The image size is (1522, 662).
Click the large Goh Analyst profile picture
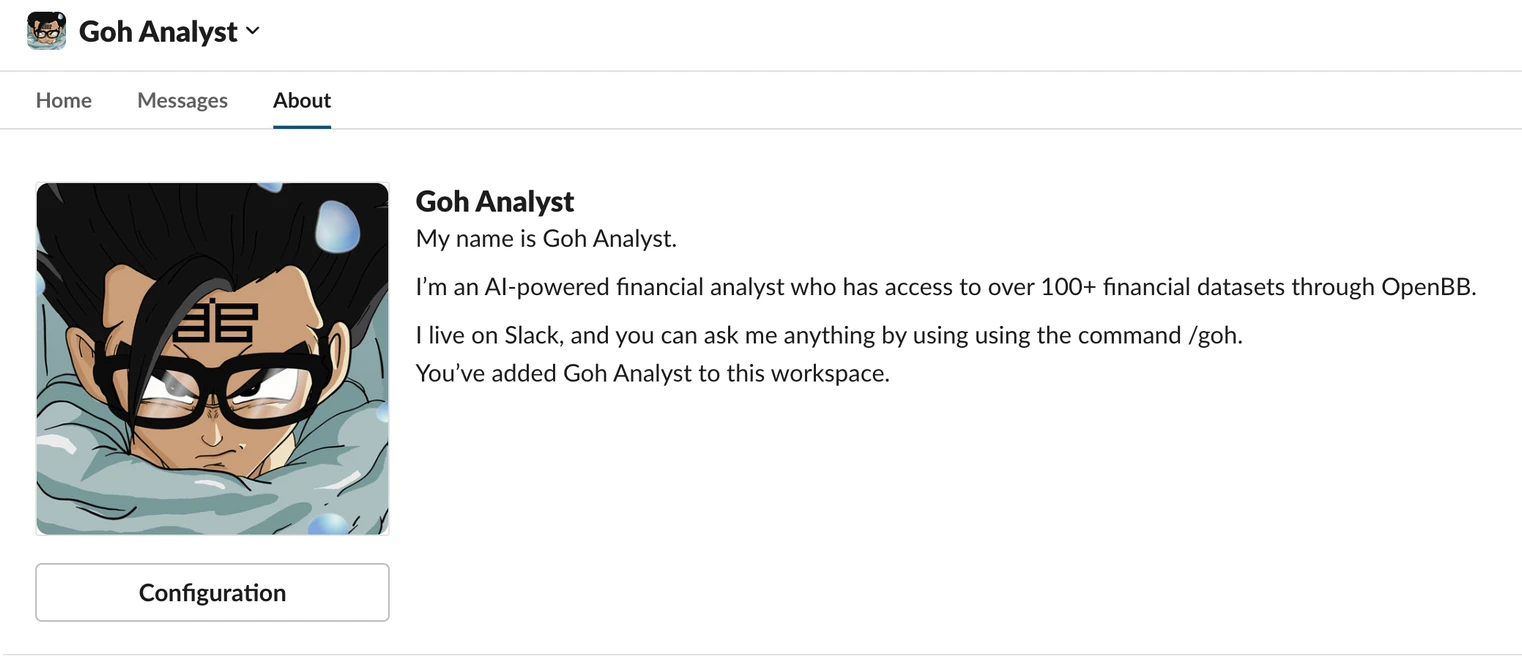coord(212,358)
